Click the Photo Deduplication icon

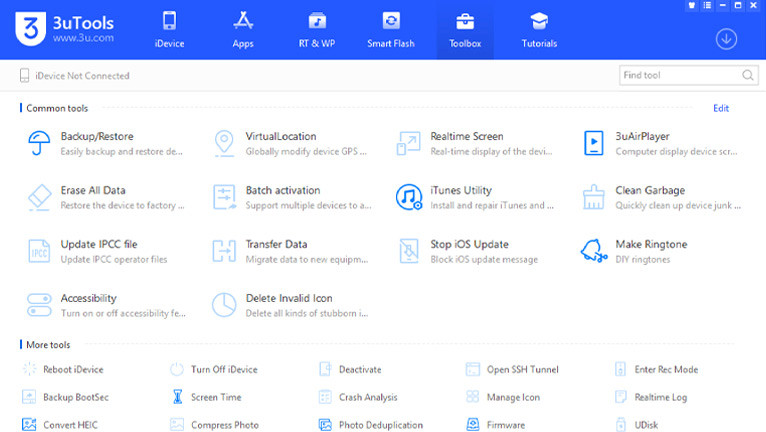[x=325, y=425]
